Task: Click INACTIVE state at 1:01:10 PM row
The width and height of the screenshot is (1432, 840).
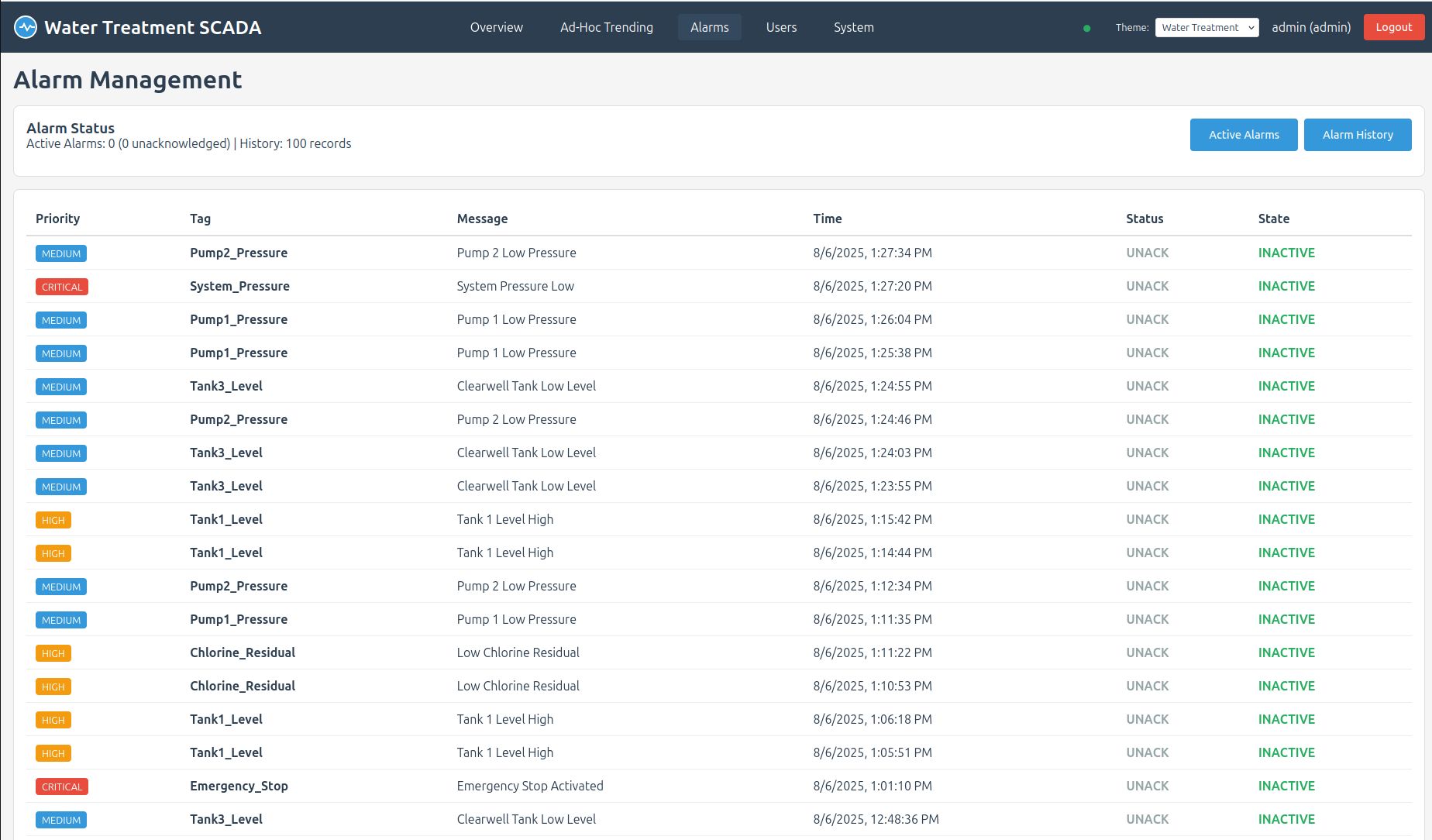Action: tap(1286, 786)
